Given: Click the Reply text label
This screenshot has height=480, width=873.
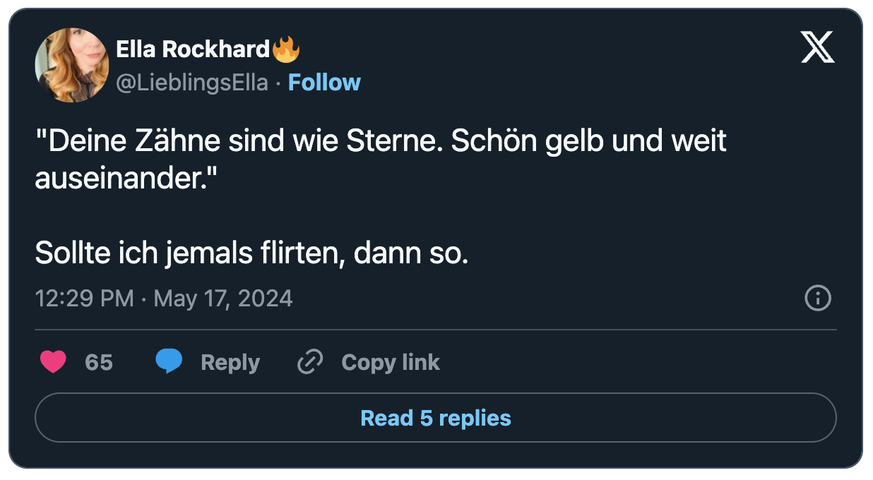Looking at the screenshot, I should click(230, 362).
